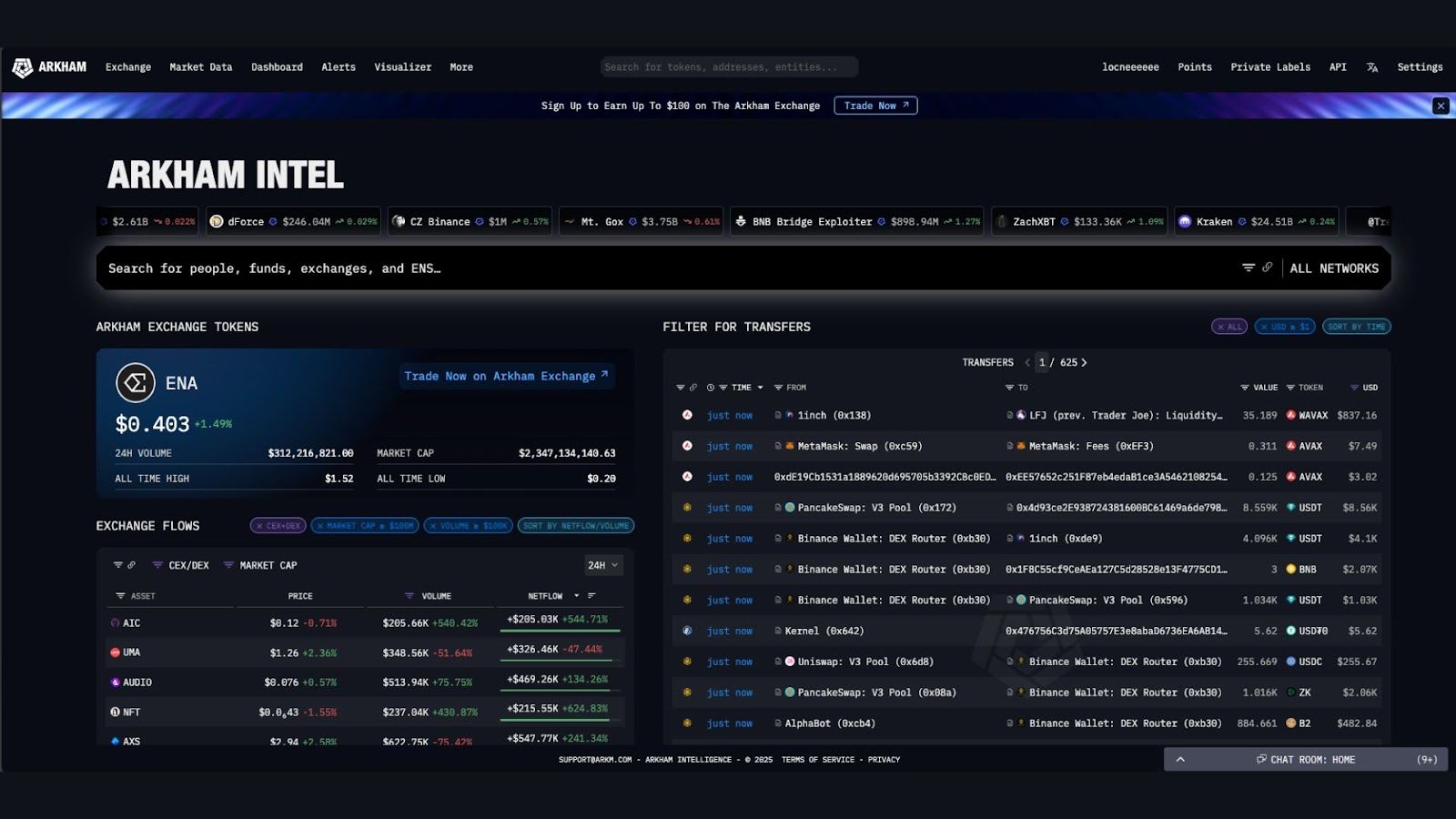Expand the chat room panel chevron

coord(1180,760)
